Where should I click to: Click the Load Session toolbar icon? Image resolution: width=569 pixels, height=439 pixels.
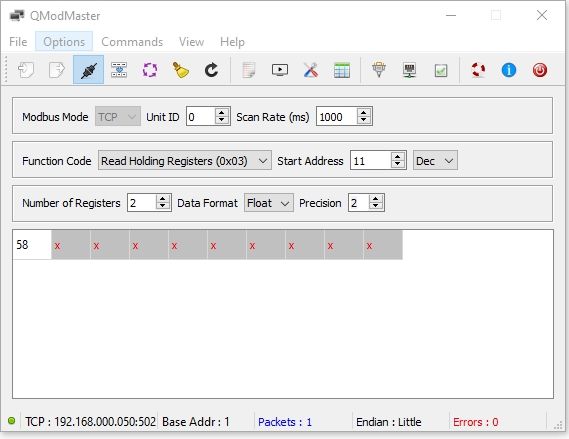(26, 70)
